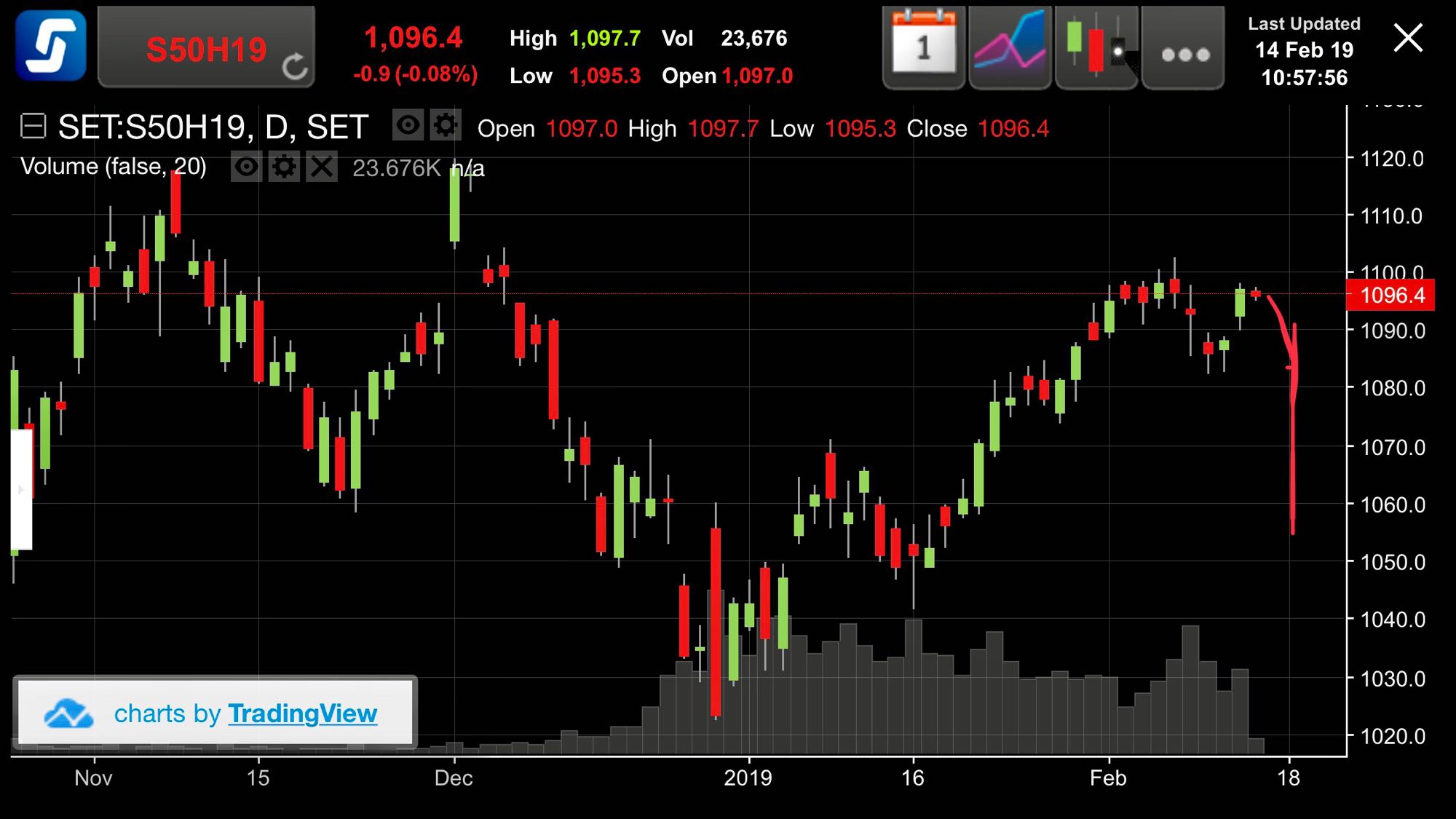Open the three-dots more options menu
This screenshot has height=819, width=1456.
(x=1183, y=52)
